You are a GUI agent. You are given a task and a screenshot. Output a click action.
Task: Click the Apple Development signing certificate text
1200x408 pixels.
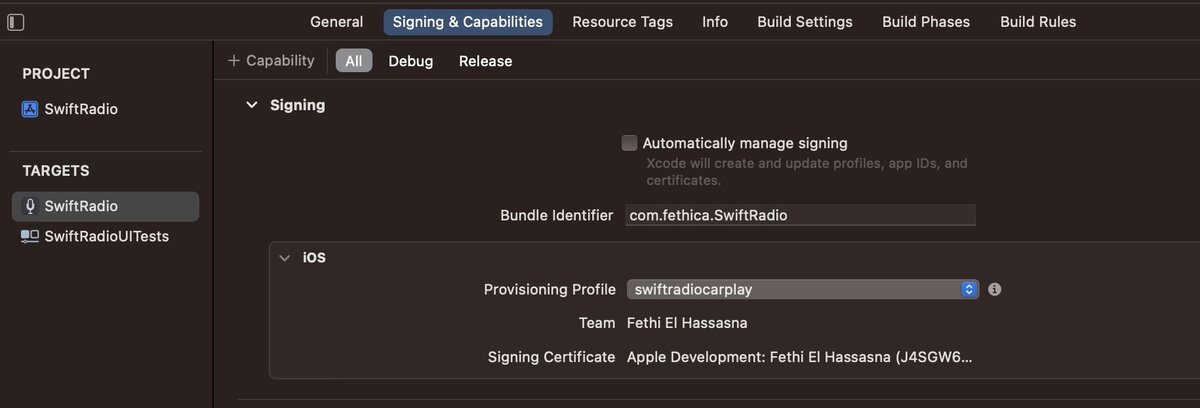pos(799,357)
